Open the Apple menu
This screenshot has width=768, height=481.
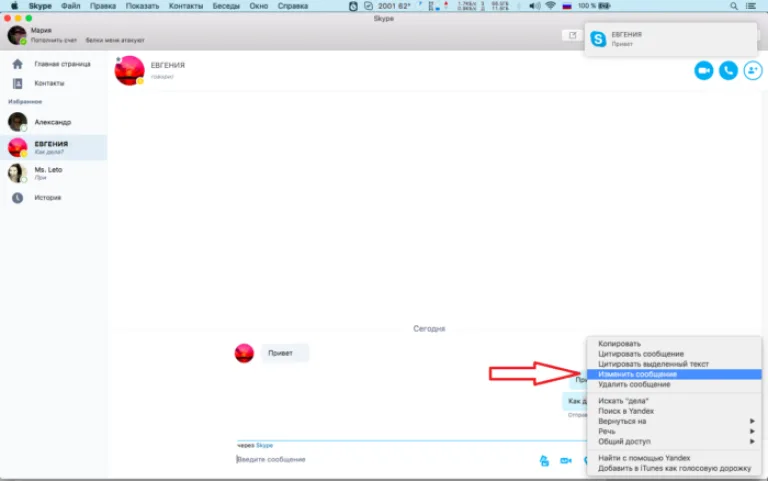[x=14, y=6]
